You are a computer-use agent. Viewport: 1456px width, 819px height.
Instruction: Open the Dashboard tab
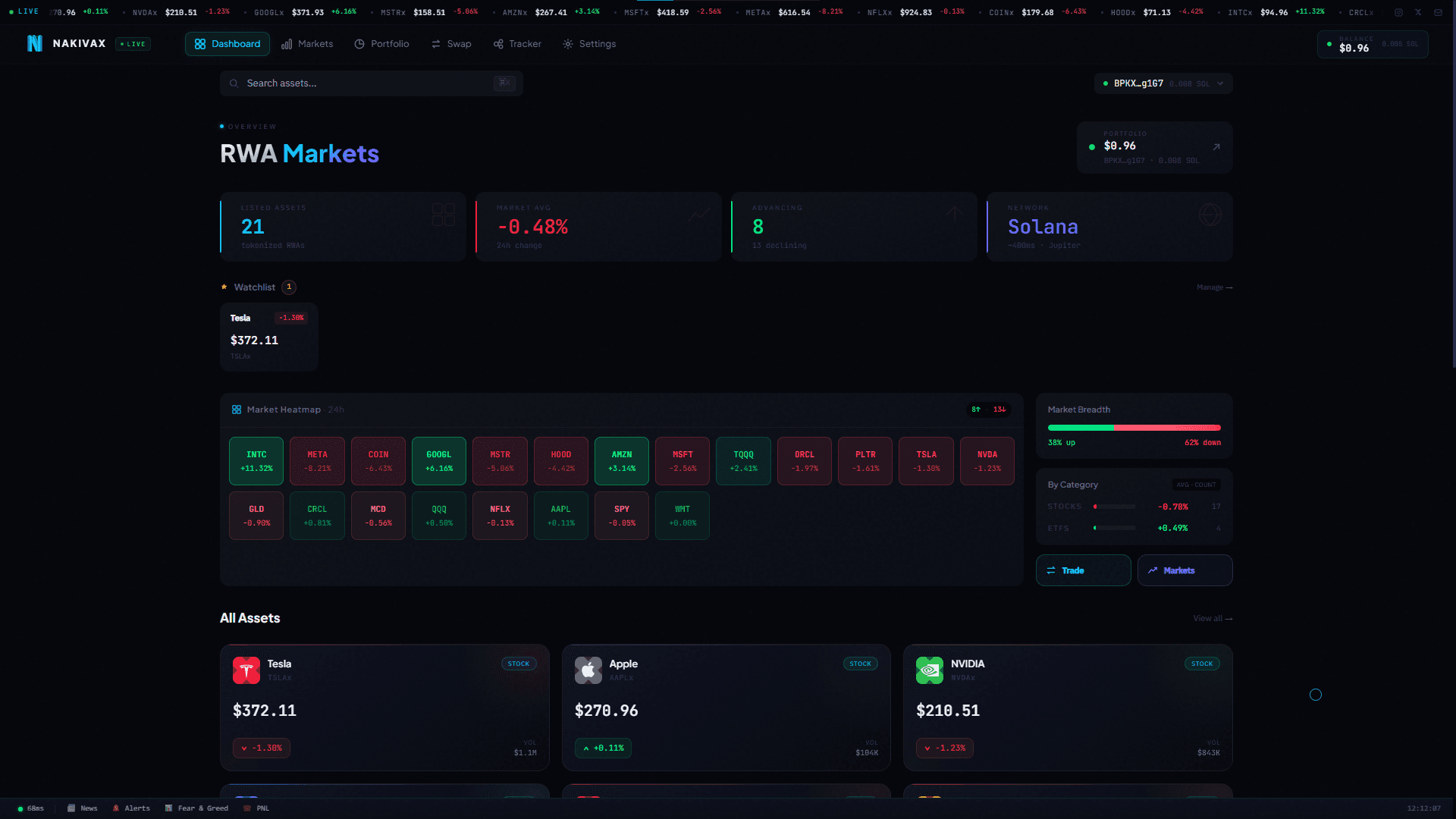coord(227,44)
